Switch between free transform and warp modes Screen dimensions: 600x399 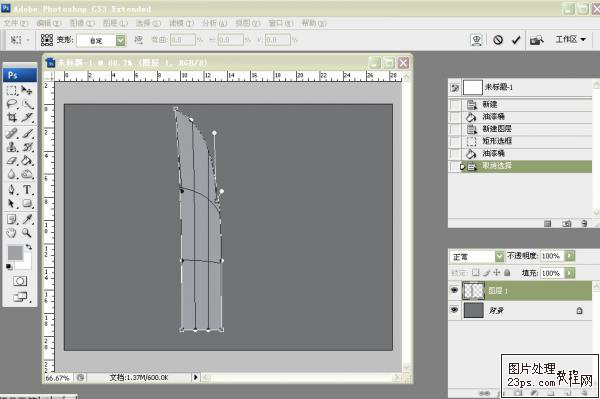coord(477,40)
